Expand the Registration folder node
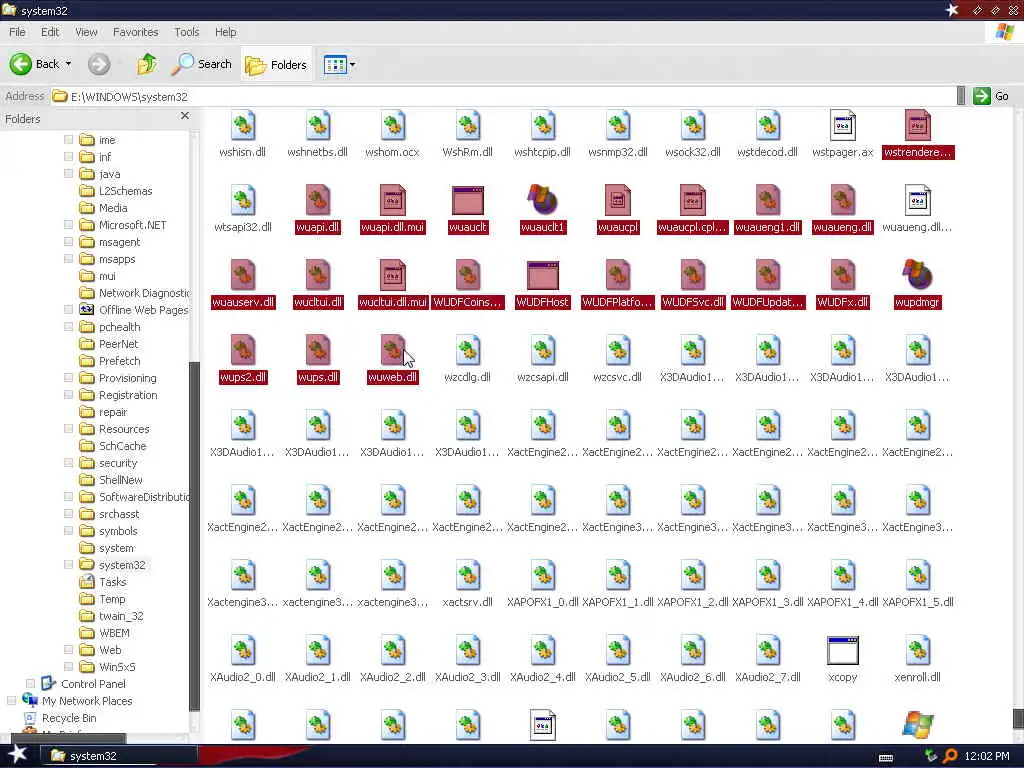Viewport: 1024px width, 768px height. [69, 394]
